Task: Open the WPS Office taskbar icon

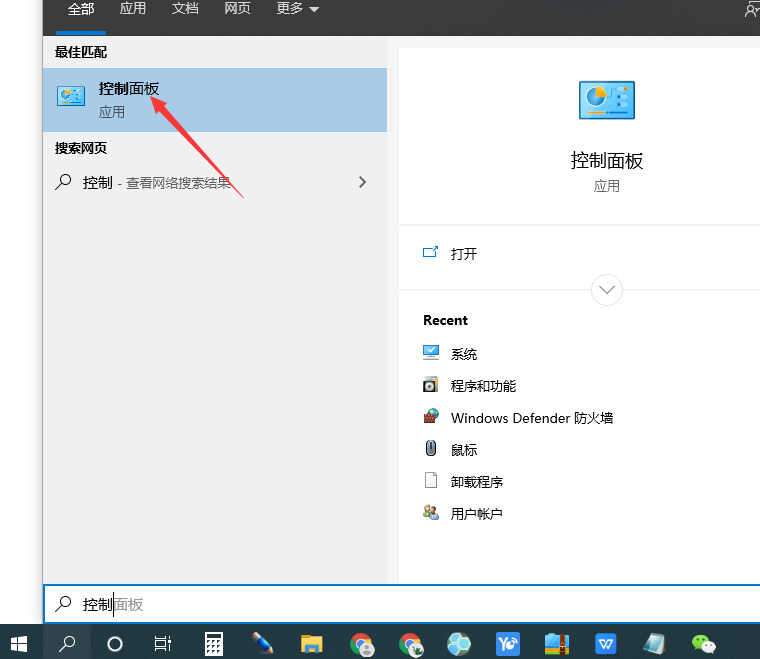Action: (x=606, y=644)
